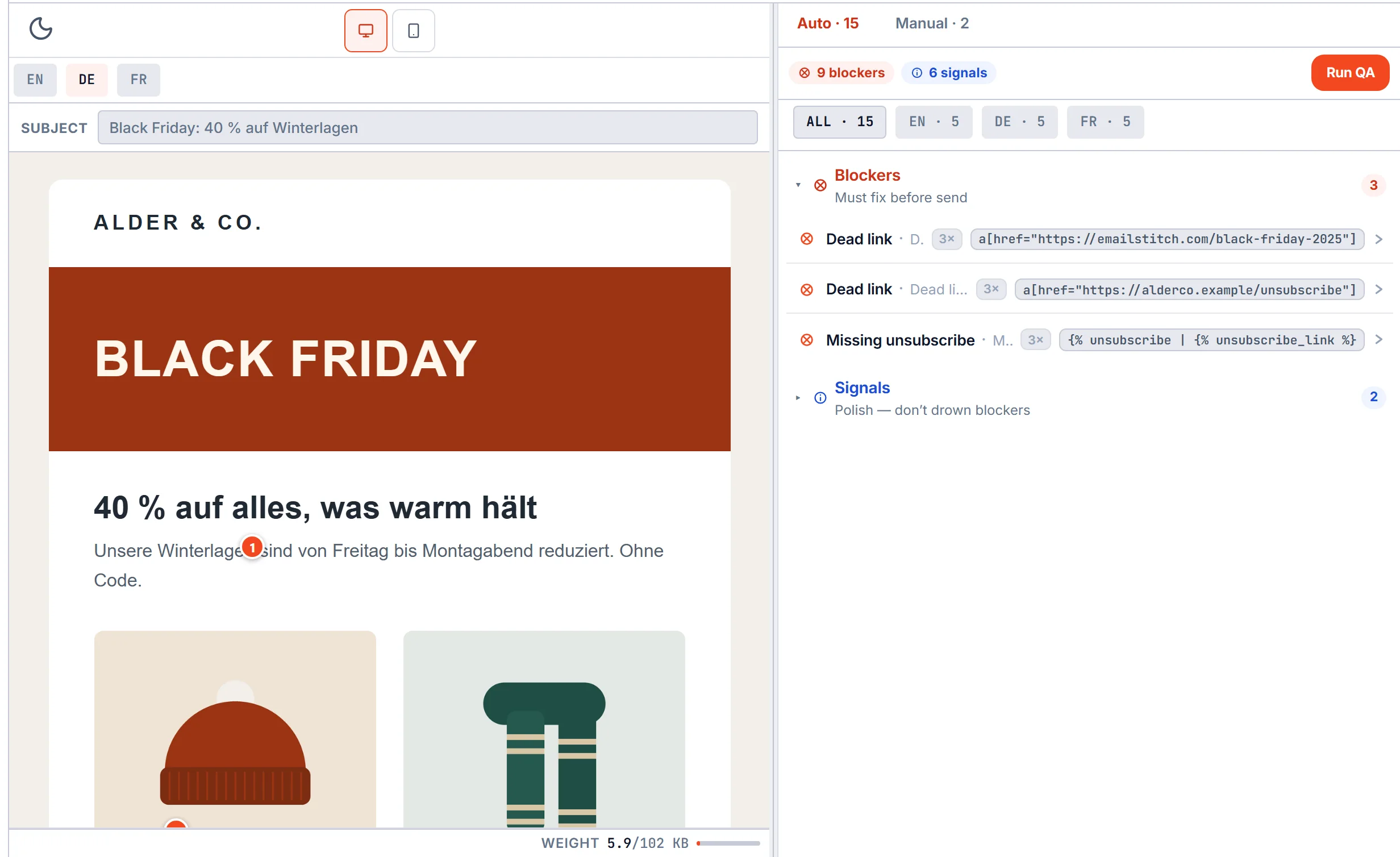The image size is (1400, 857).
Task: Switch to the mobile preview
Action: (413, 31)
